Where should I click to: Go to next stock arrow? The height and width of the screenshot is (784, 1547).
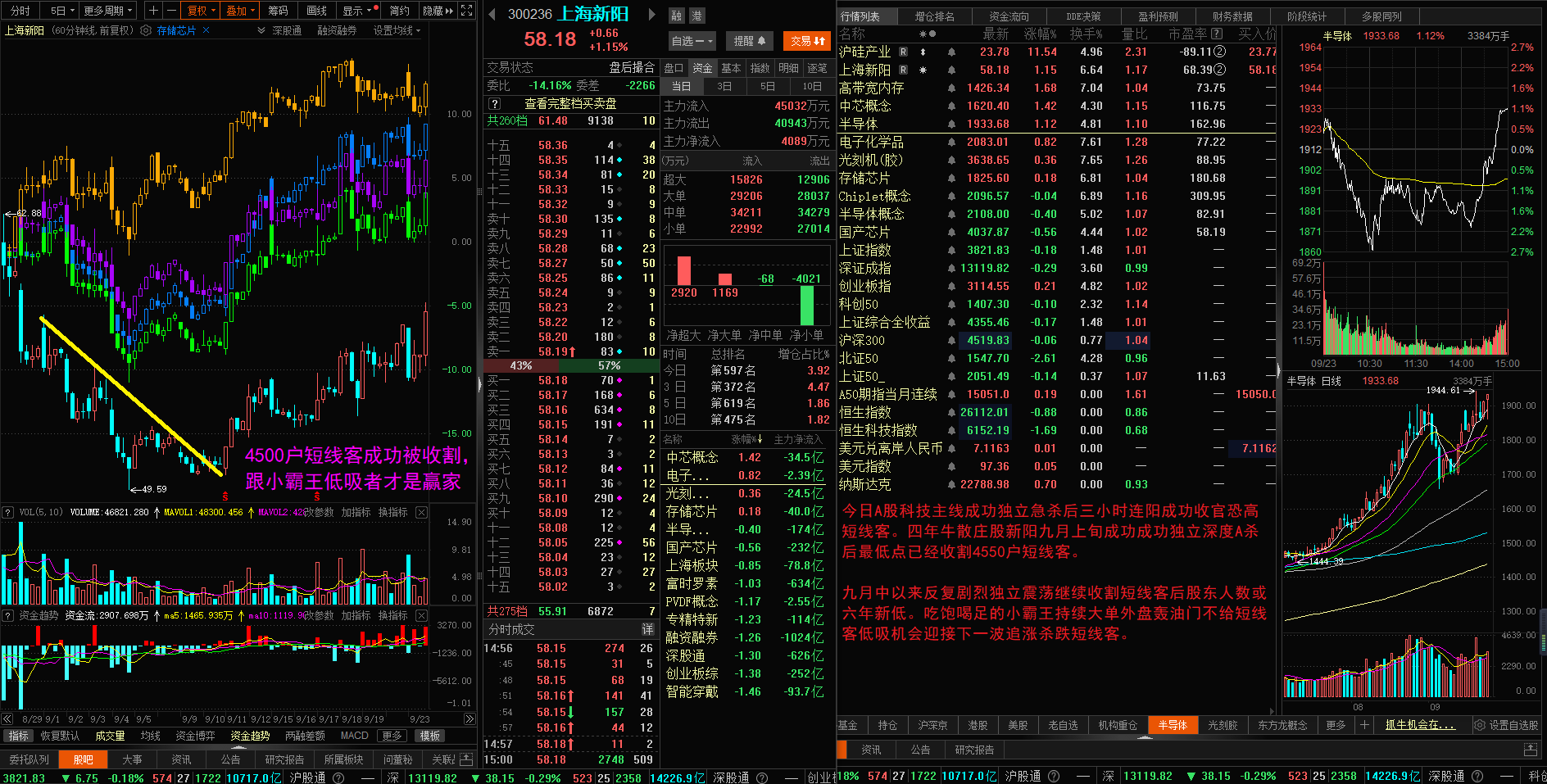[x=652, y=14]
